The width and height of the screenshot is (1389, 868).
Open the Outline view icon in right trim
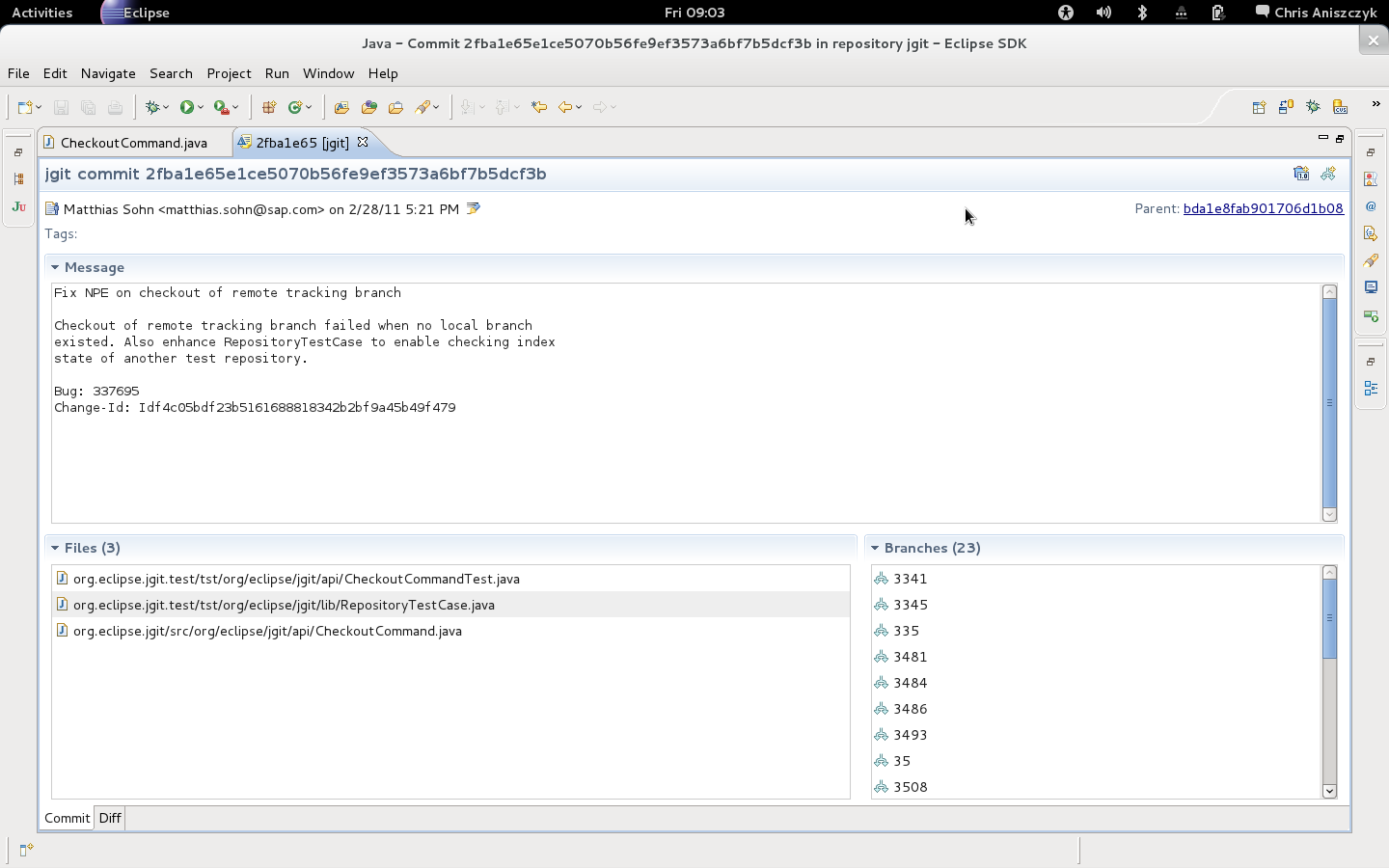[x=1371, y=389]
